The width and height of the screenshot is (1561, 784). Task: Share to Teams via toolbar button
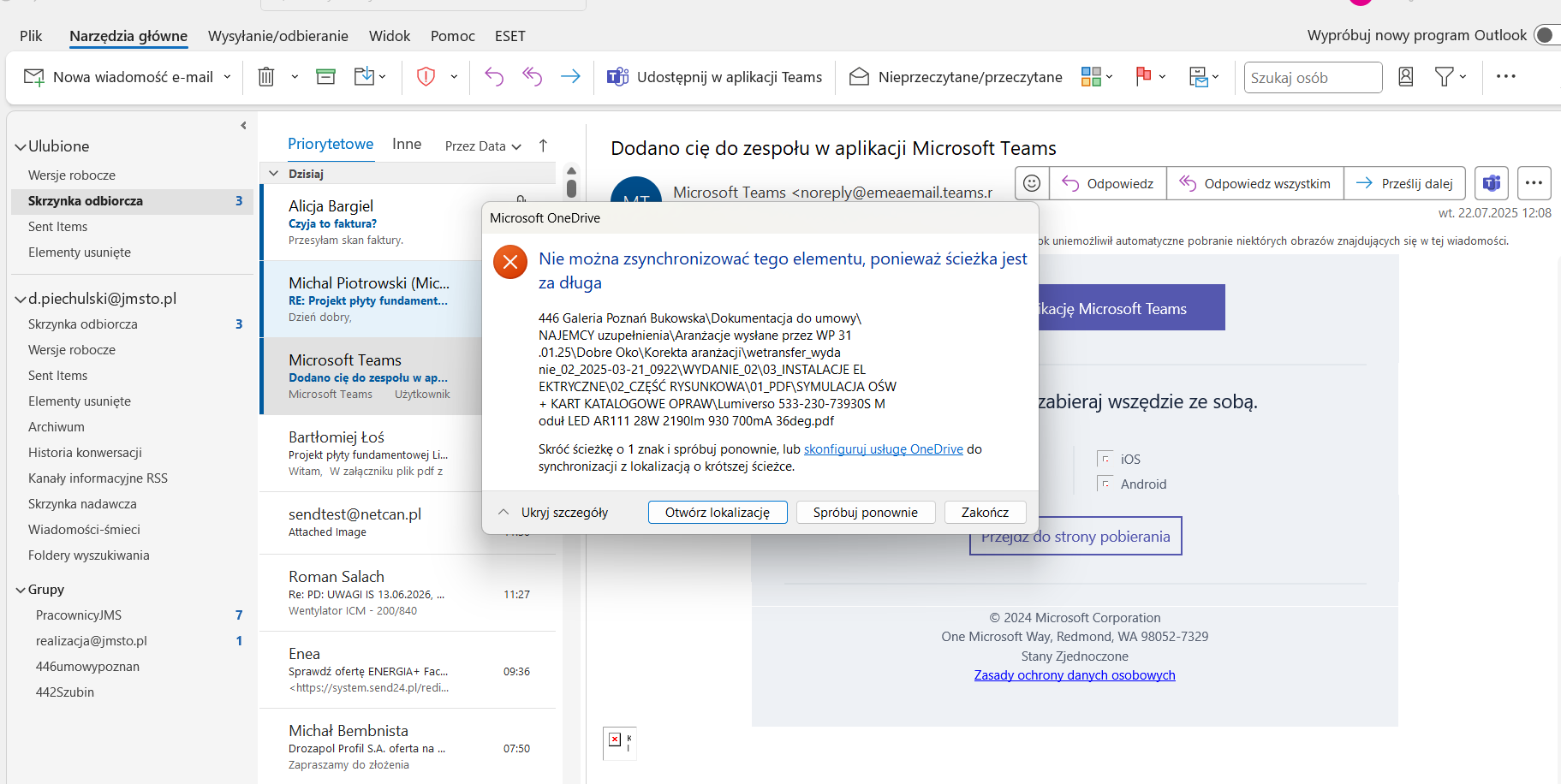pyautogui.click(x=714, y=77)
